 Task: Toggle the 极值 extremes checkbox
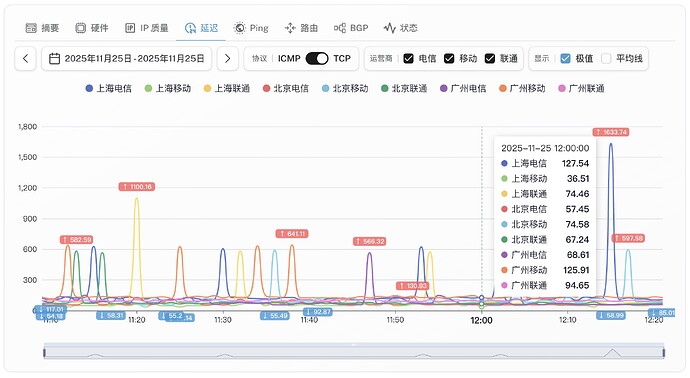(x=565, y=59)
